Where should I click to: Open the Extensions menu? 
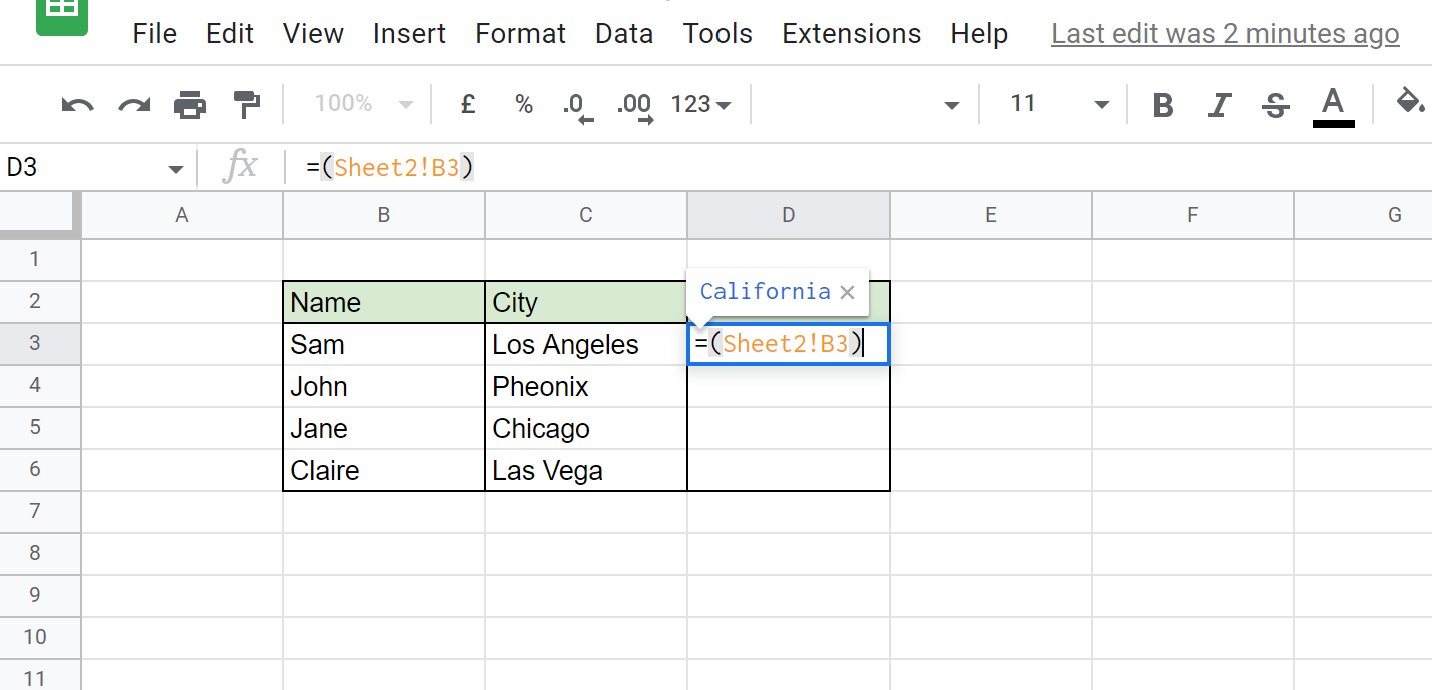click(x=851, y=34)
